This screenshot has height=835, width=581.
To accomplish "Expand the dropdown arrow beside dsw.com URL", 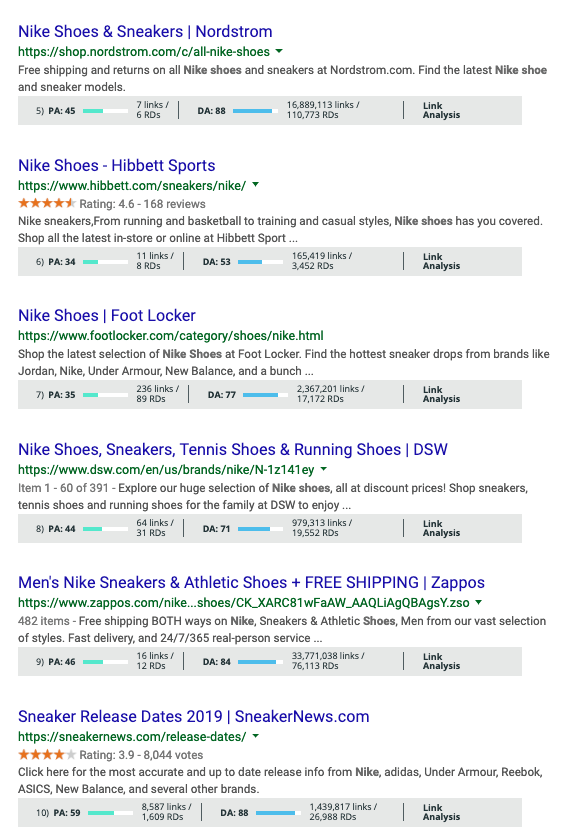I will point(324,469).
